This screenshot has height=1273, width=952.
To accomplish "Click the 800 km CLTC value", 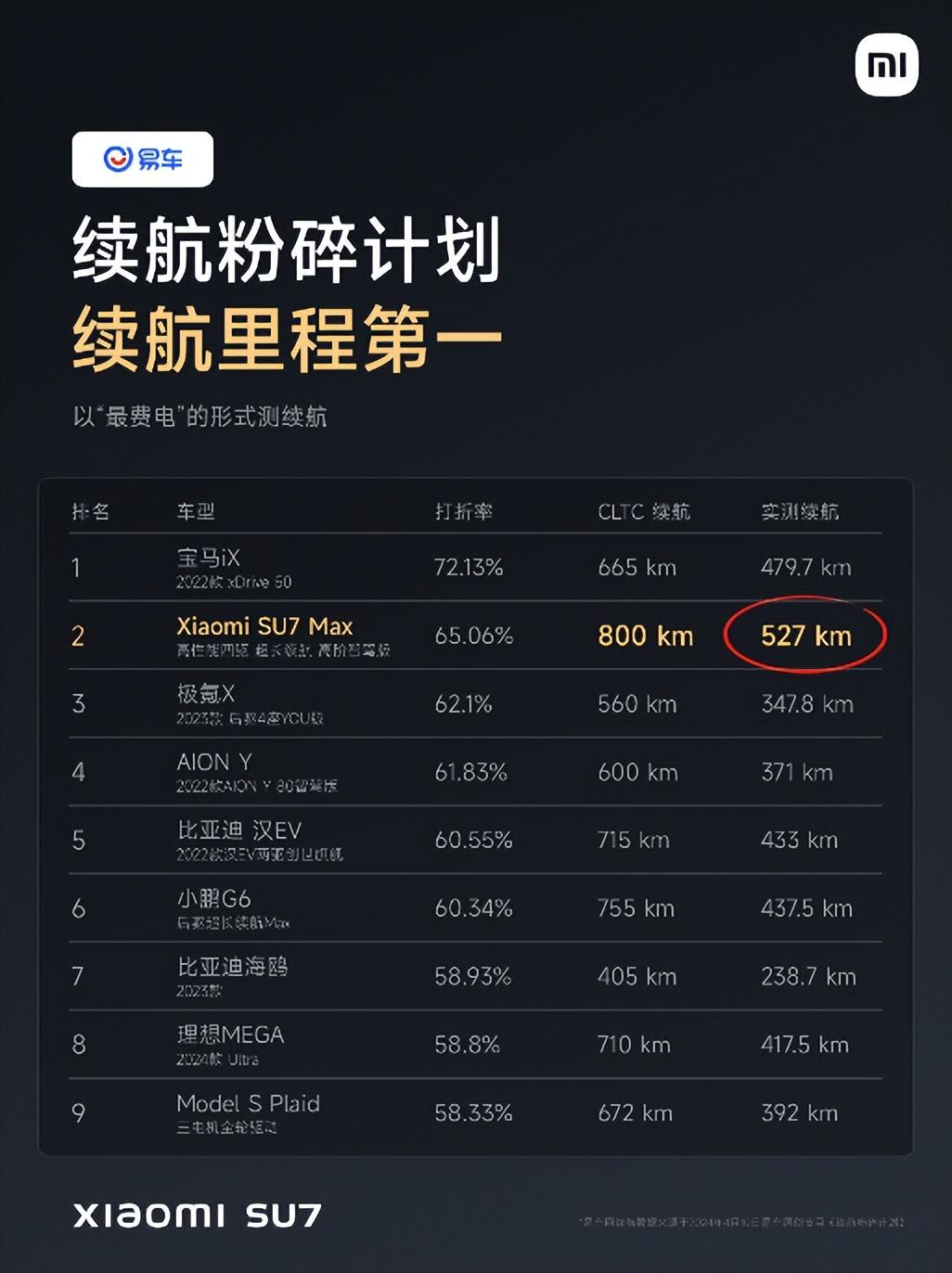I will pos(646,636).
